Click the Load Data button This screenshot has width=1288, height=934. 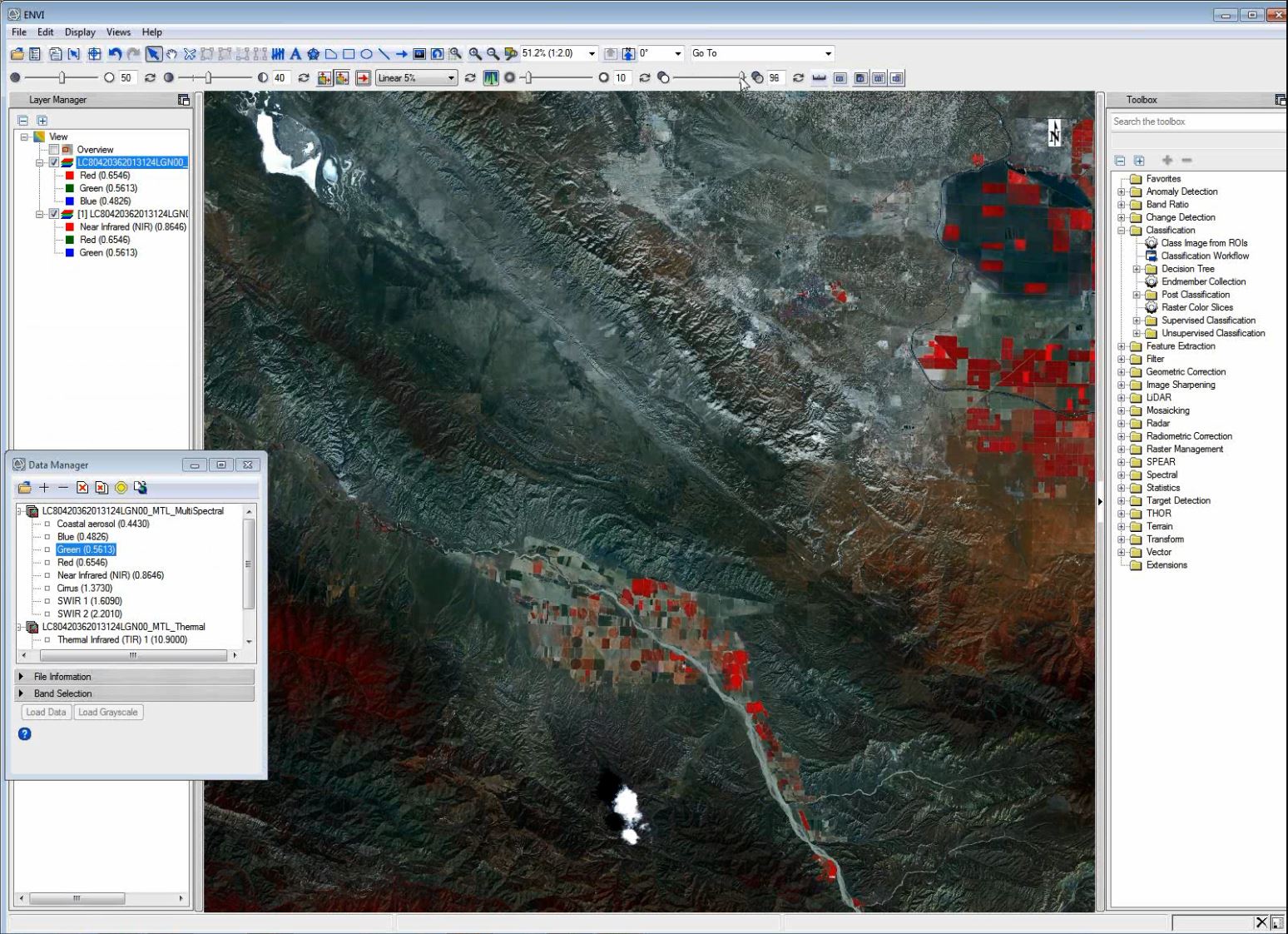pos(46,712)
